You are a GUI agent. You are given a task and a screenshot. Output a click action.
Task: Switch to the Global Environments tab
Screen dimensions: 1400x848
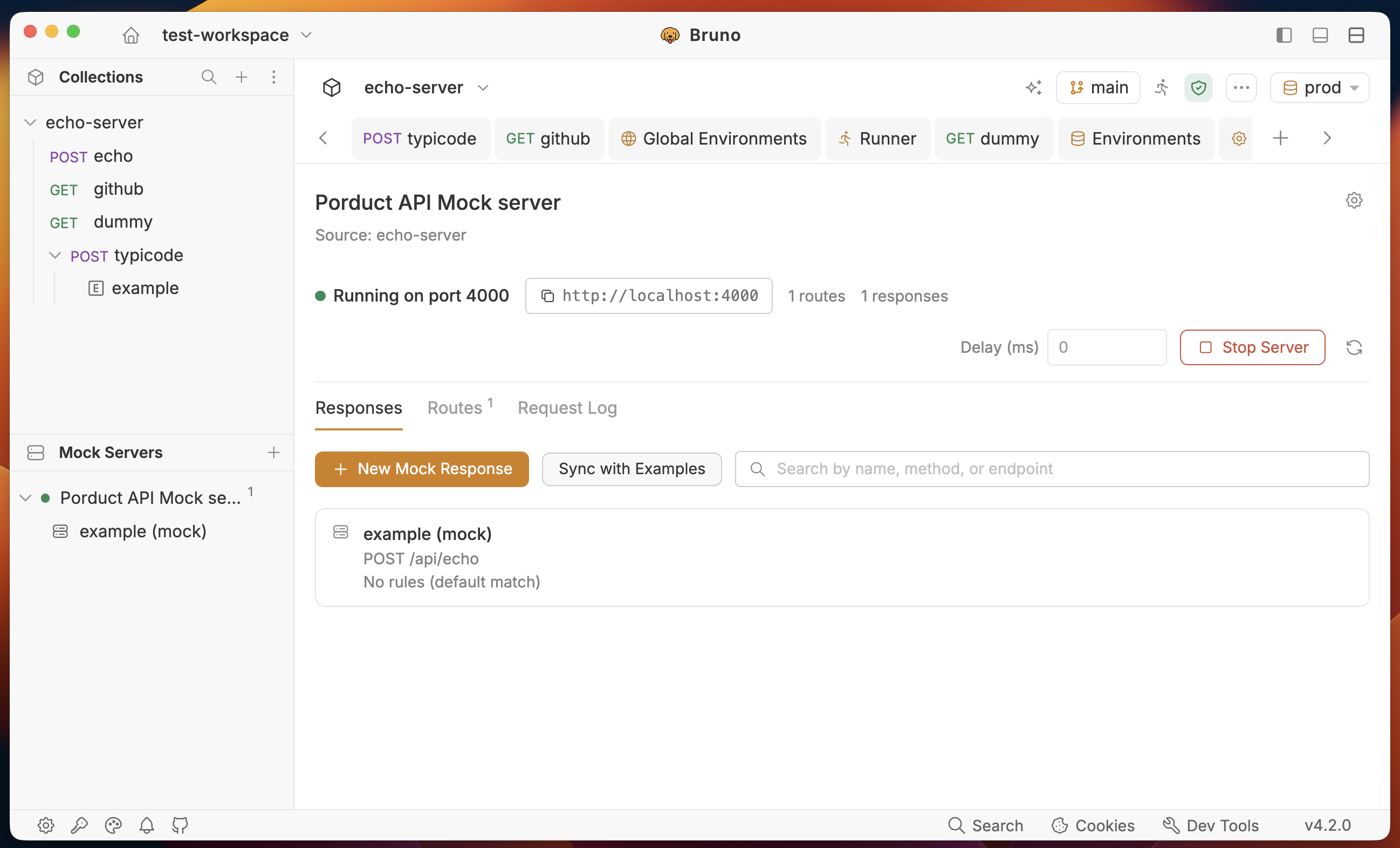click(713, 138)
